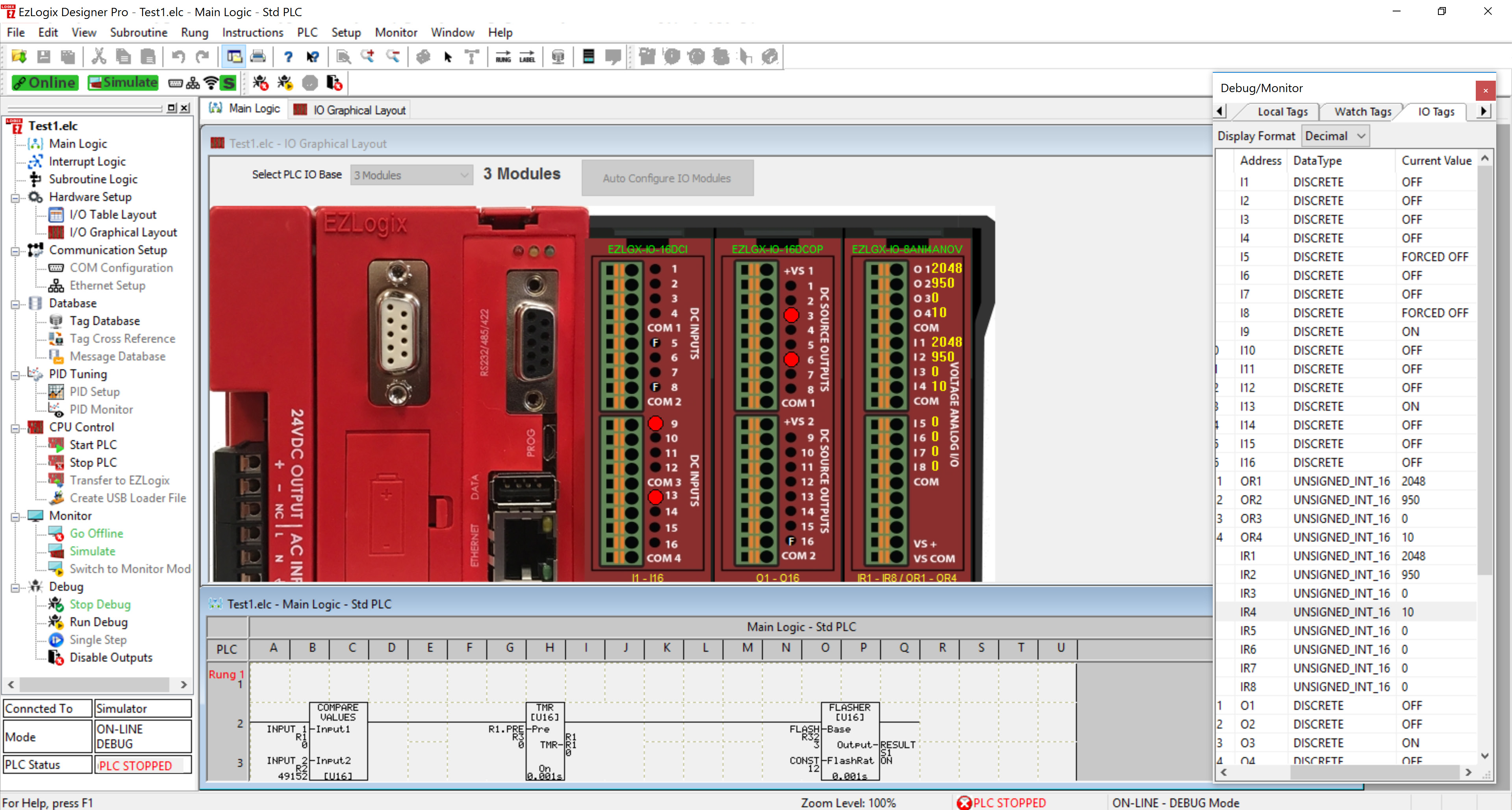
Task: Click the Open Project folder icon
Action: (x=19, y=57)
